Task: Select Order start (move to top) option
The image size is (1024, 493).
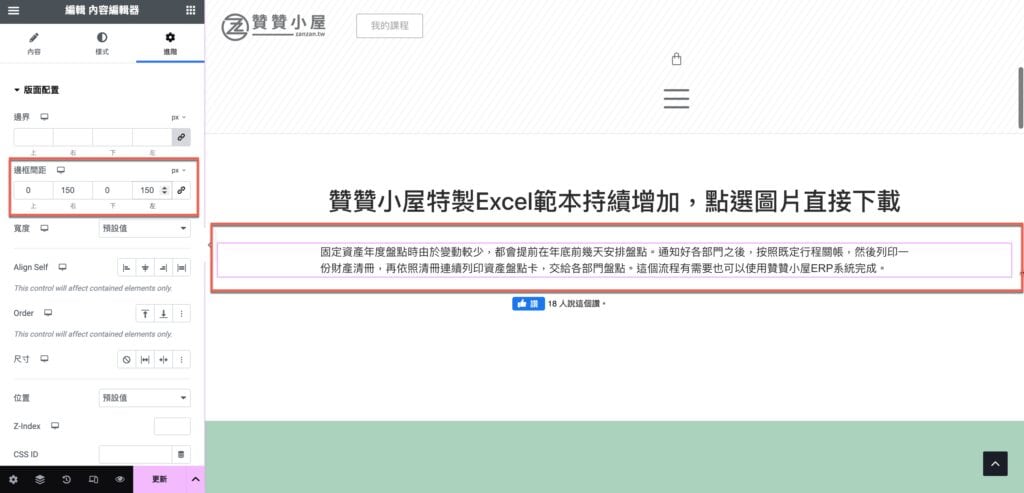Action: tap(145, 313)
